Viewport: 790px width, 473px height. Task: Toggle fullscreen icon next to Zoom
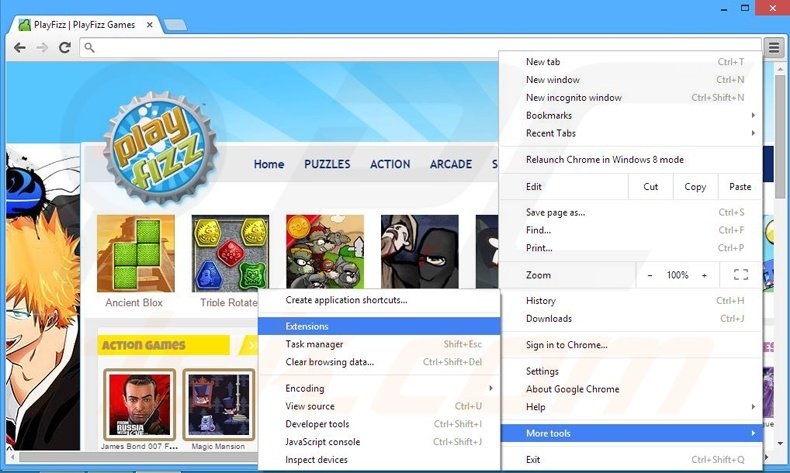tap(741, 275)
